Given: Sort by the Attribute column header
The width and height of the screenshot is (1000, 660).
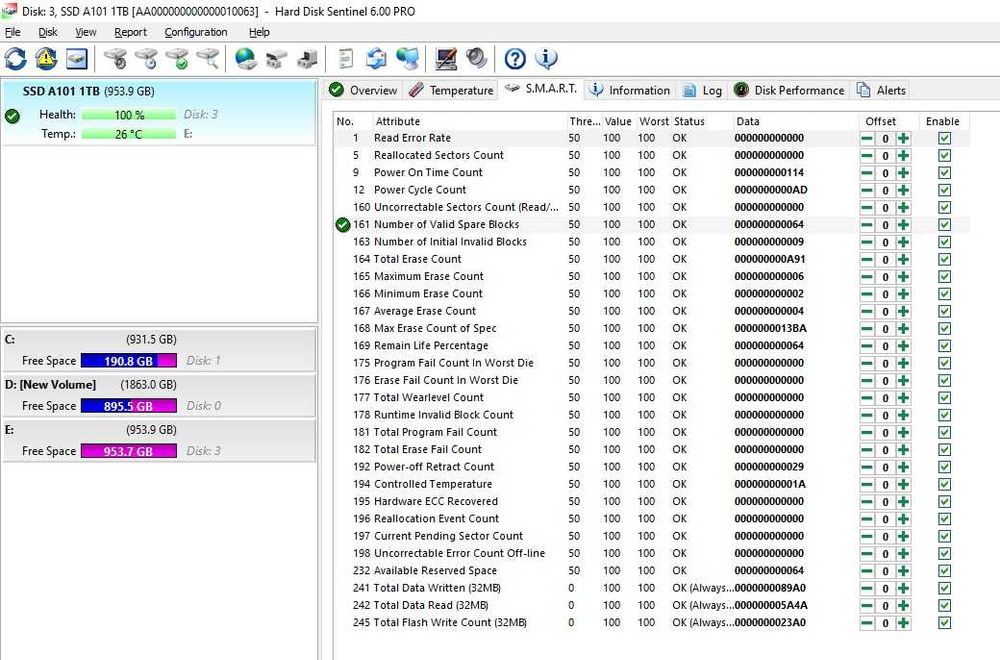Looking at the screenshot, I should click(397, 121).
